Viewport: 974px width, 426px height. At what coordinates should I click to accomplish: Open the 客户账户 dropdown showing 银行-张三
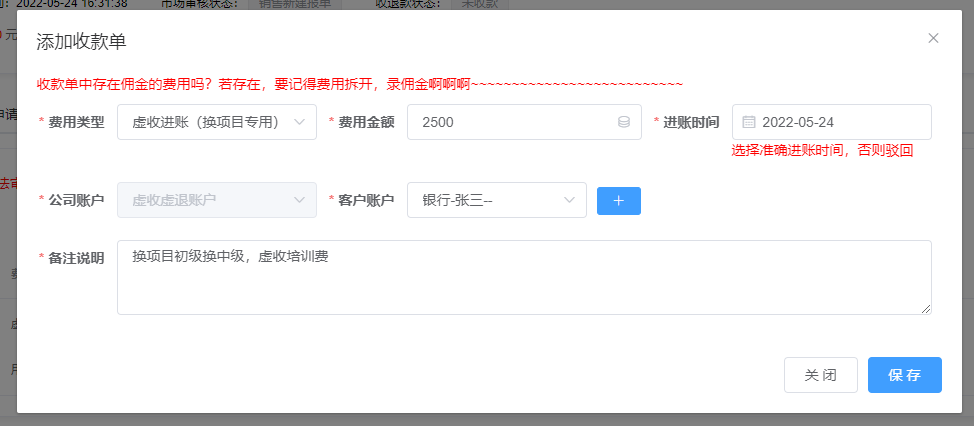coord(496,201)
